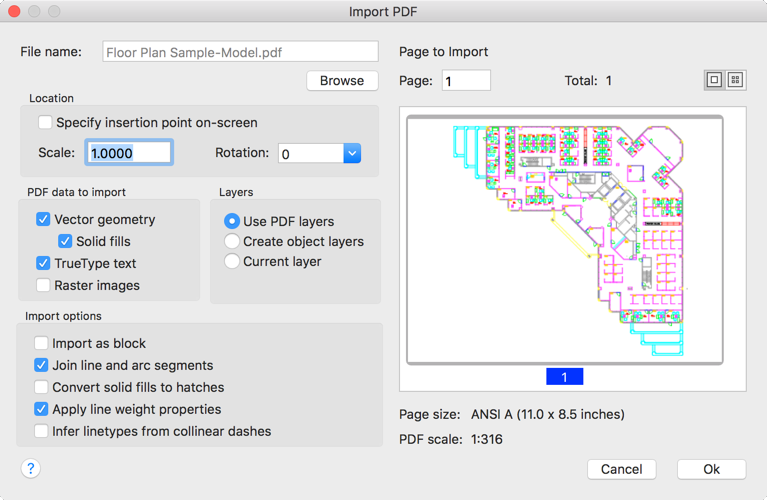This screenshot has width=767, height=500.
Task: Click the Browse button
Action: pos(342,80)
